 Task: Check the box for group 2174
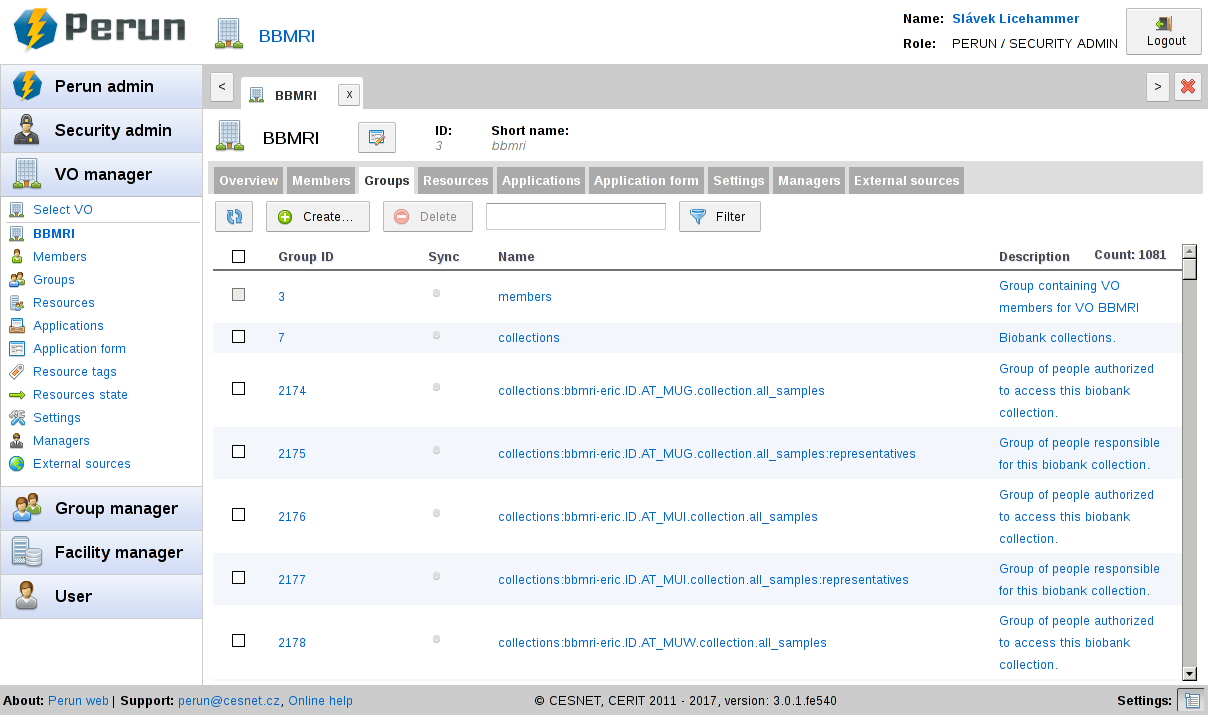coord(238,388)
